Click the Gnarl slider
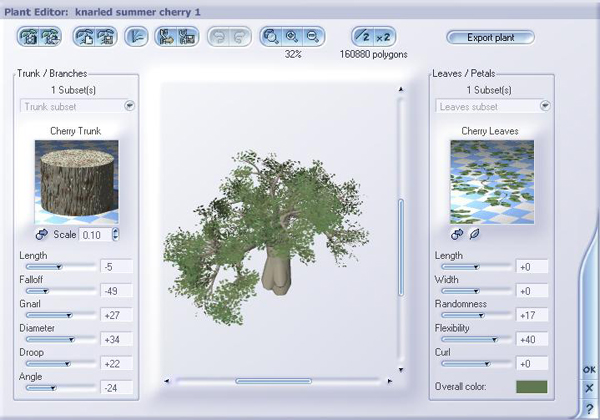The image size is (600, 420). tap(60, 315)
